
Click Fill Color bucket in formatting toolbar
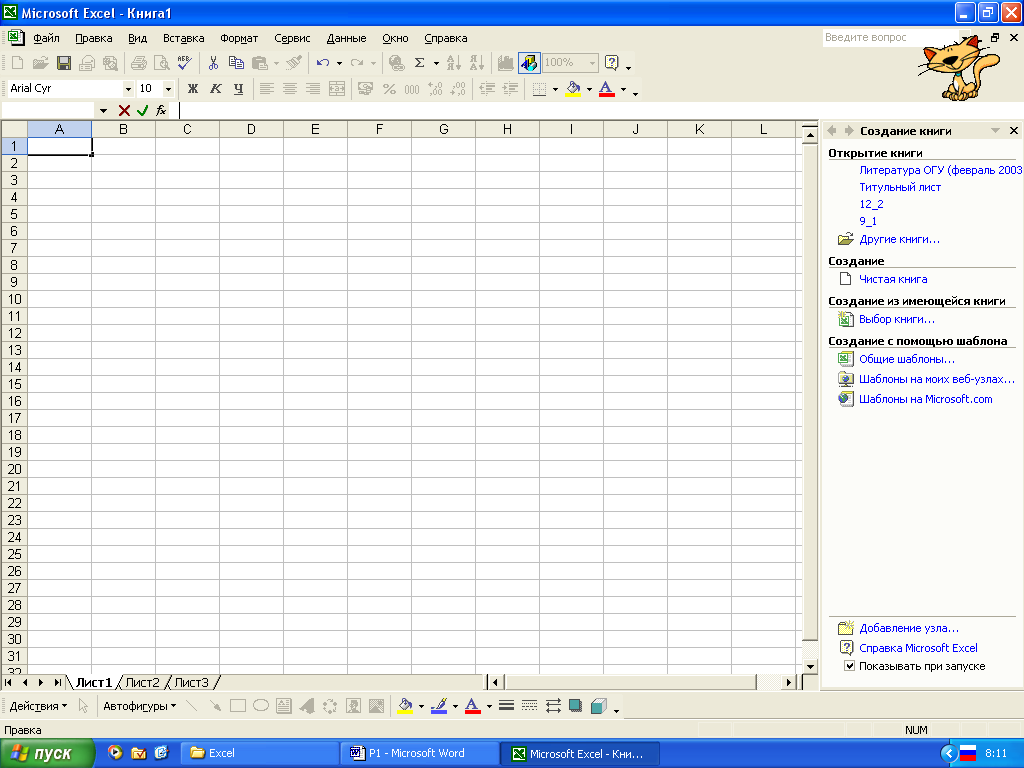[x=573, y=89]
